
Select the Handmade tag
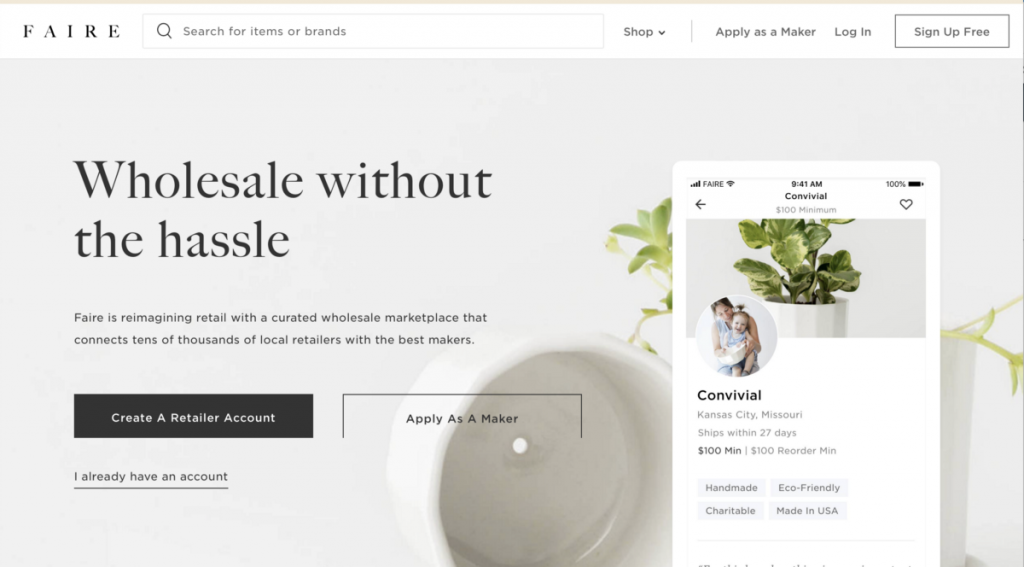point(731,488)
